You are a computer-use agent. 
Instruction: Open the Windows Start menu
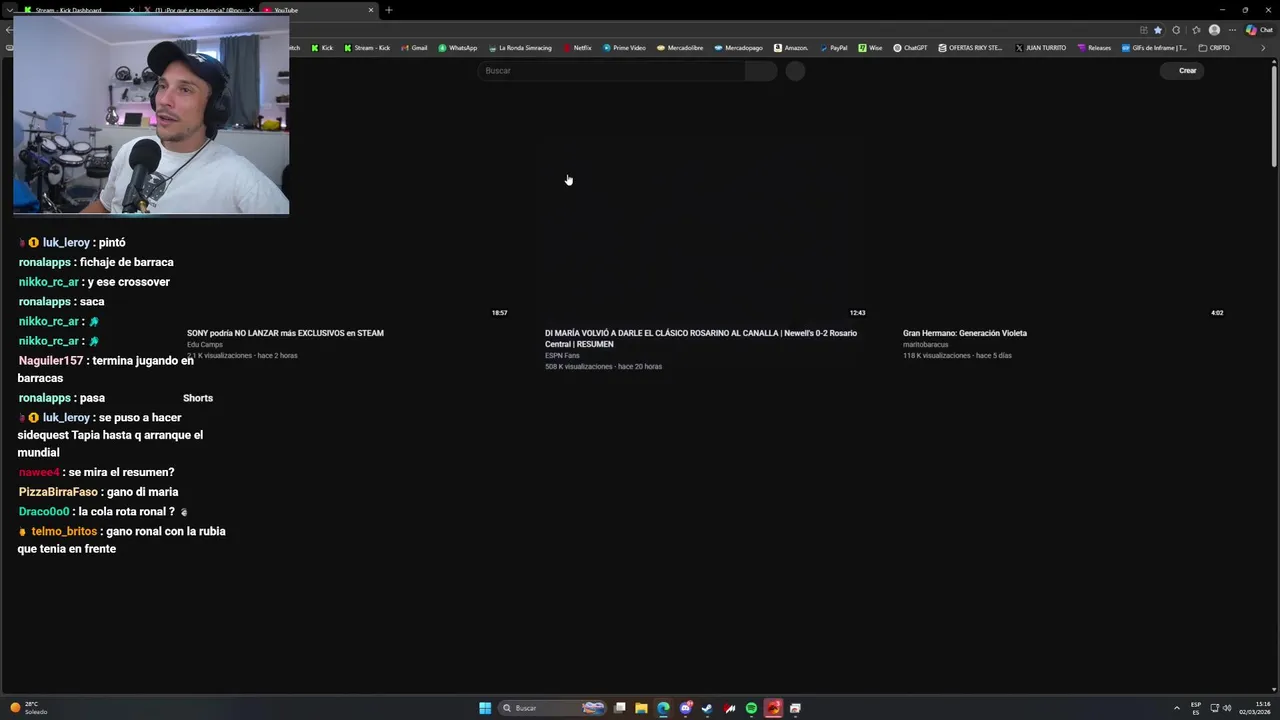485,708
